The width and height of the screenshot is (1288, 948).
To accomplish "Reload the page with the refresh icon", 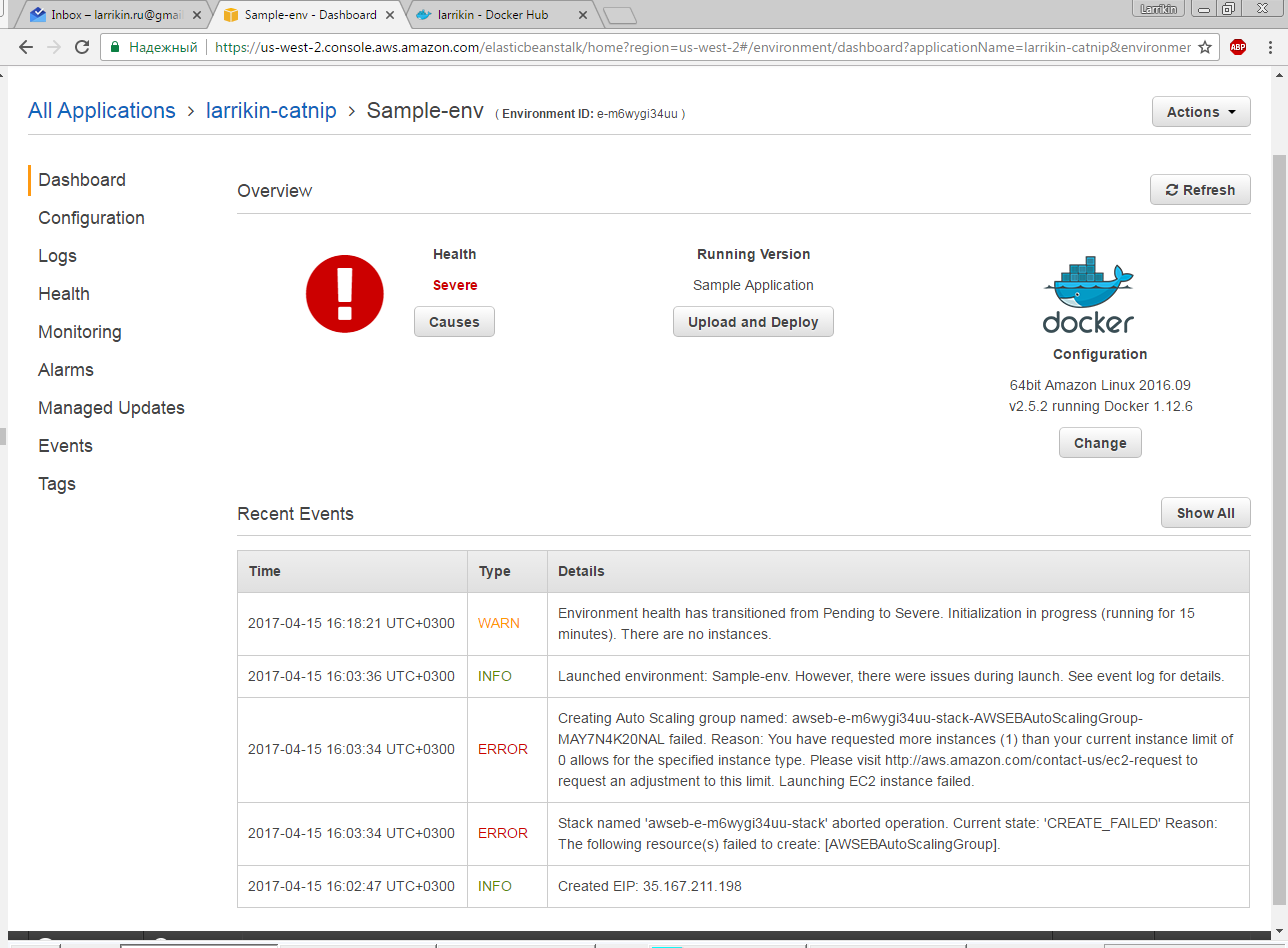I will click(x=82, y=47).
